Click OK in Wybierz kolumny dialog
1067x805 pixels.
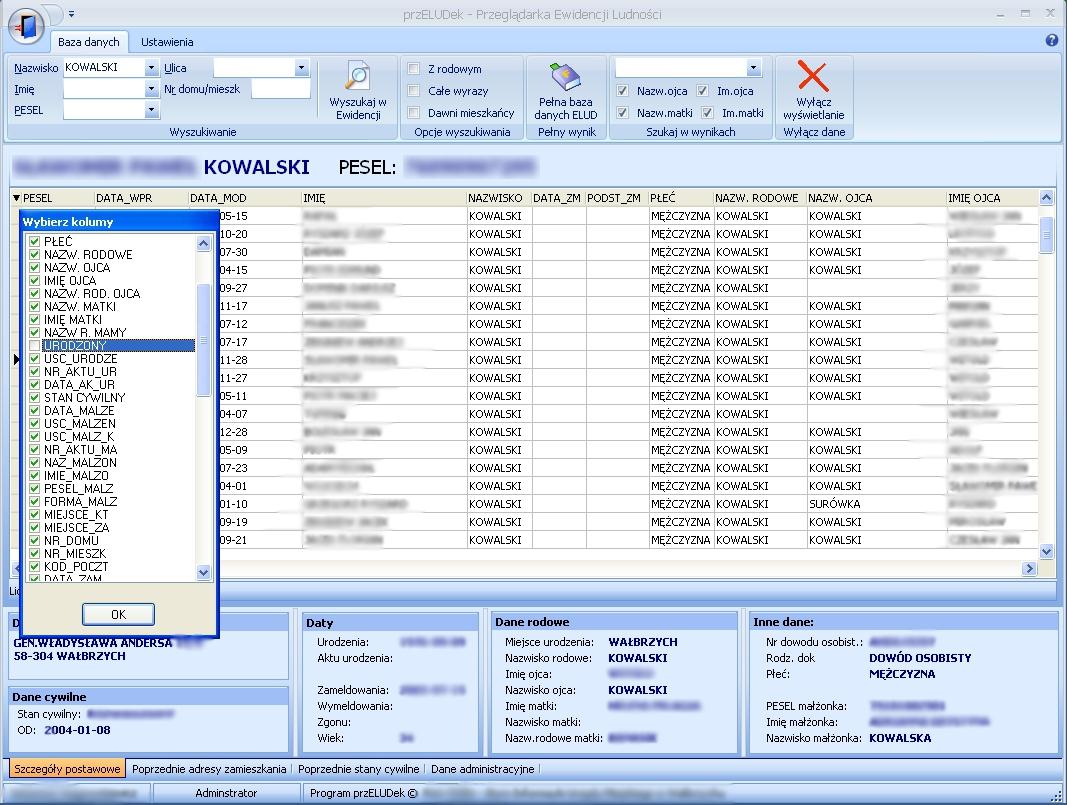(118, 614)
